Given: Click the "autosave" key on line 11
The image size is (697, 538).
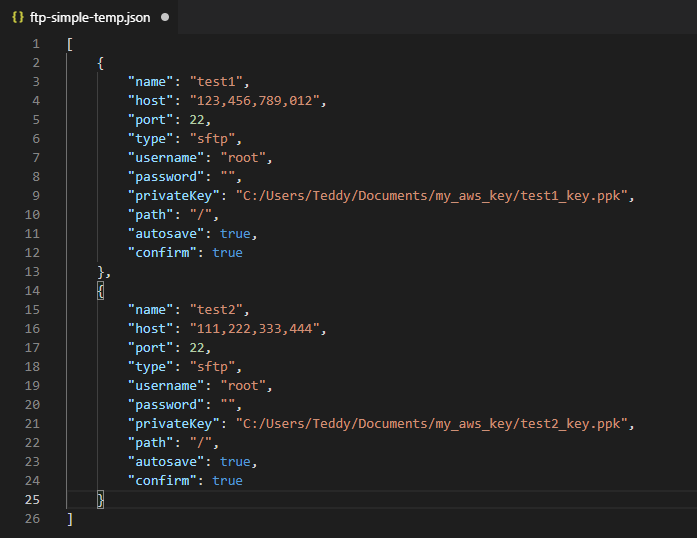Looking at the screenshot, I should (x=166, y=234).
